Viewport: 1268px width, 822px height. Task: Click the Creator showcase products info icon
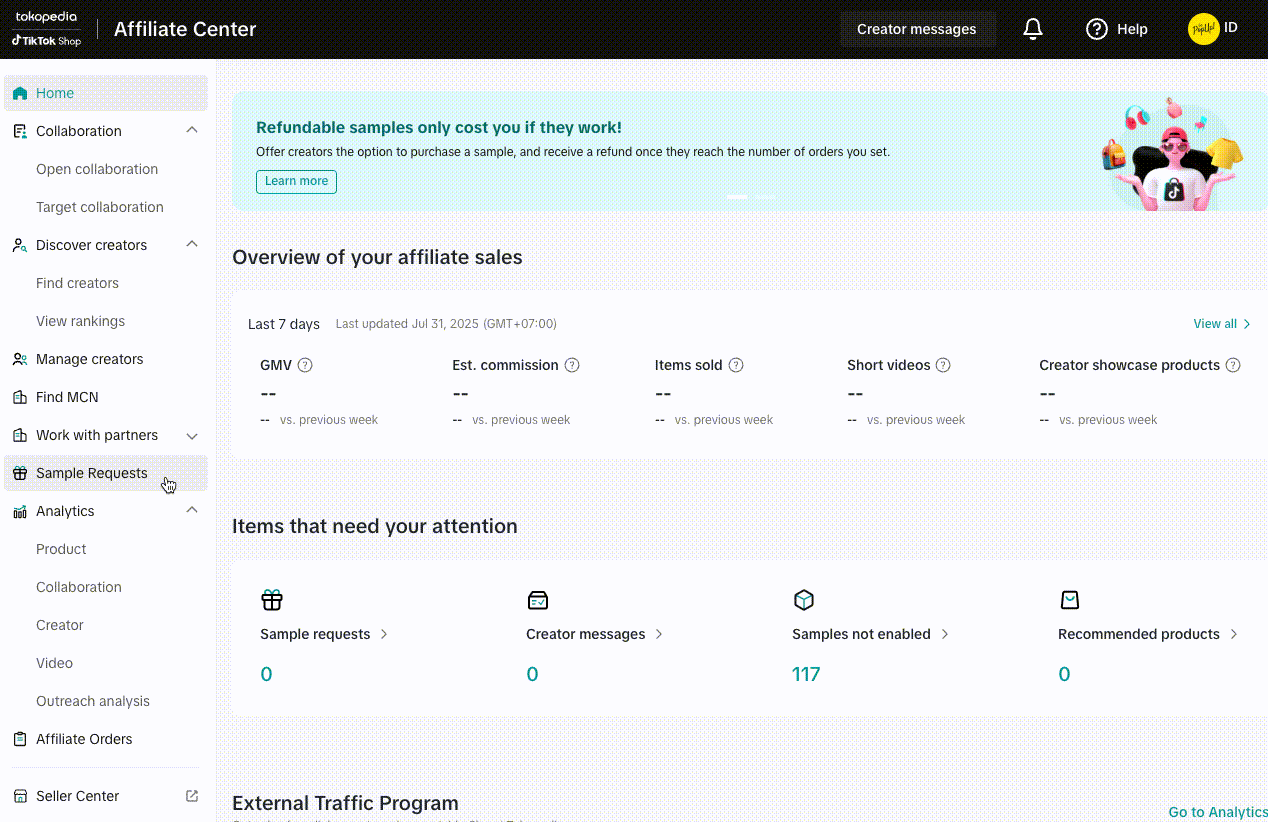point(1233,365)
